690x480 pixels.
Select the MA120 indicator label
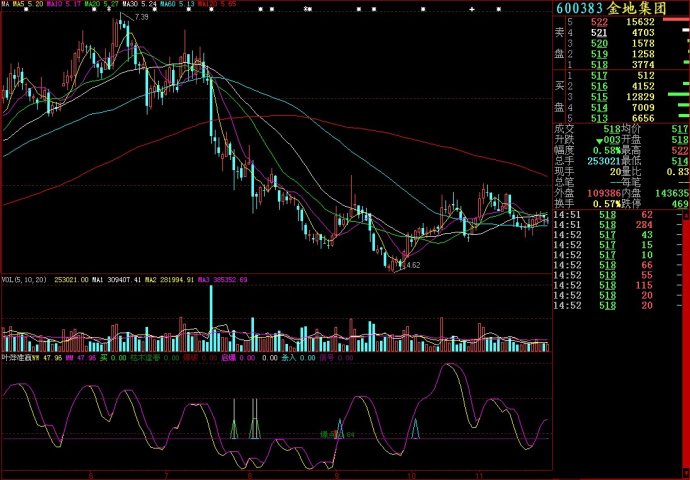pyautogui.click(x=217, y=4)
